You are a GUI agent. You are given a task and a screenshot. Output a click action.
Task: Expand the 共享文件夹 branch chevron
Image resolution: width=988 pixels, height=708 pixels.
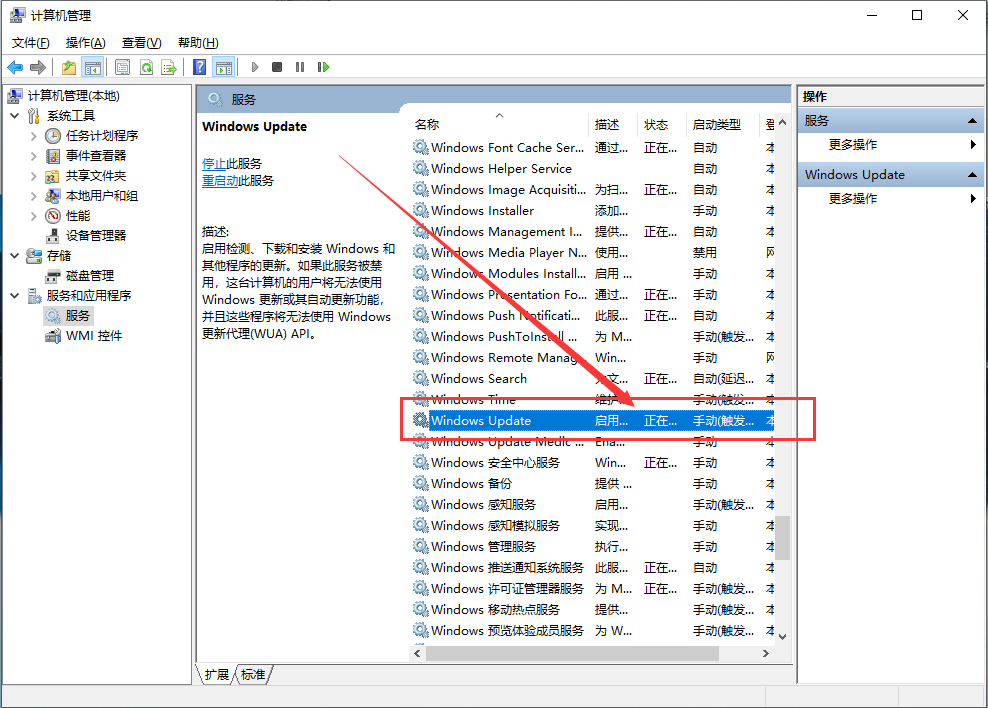[34, 176]
